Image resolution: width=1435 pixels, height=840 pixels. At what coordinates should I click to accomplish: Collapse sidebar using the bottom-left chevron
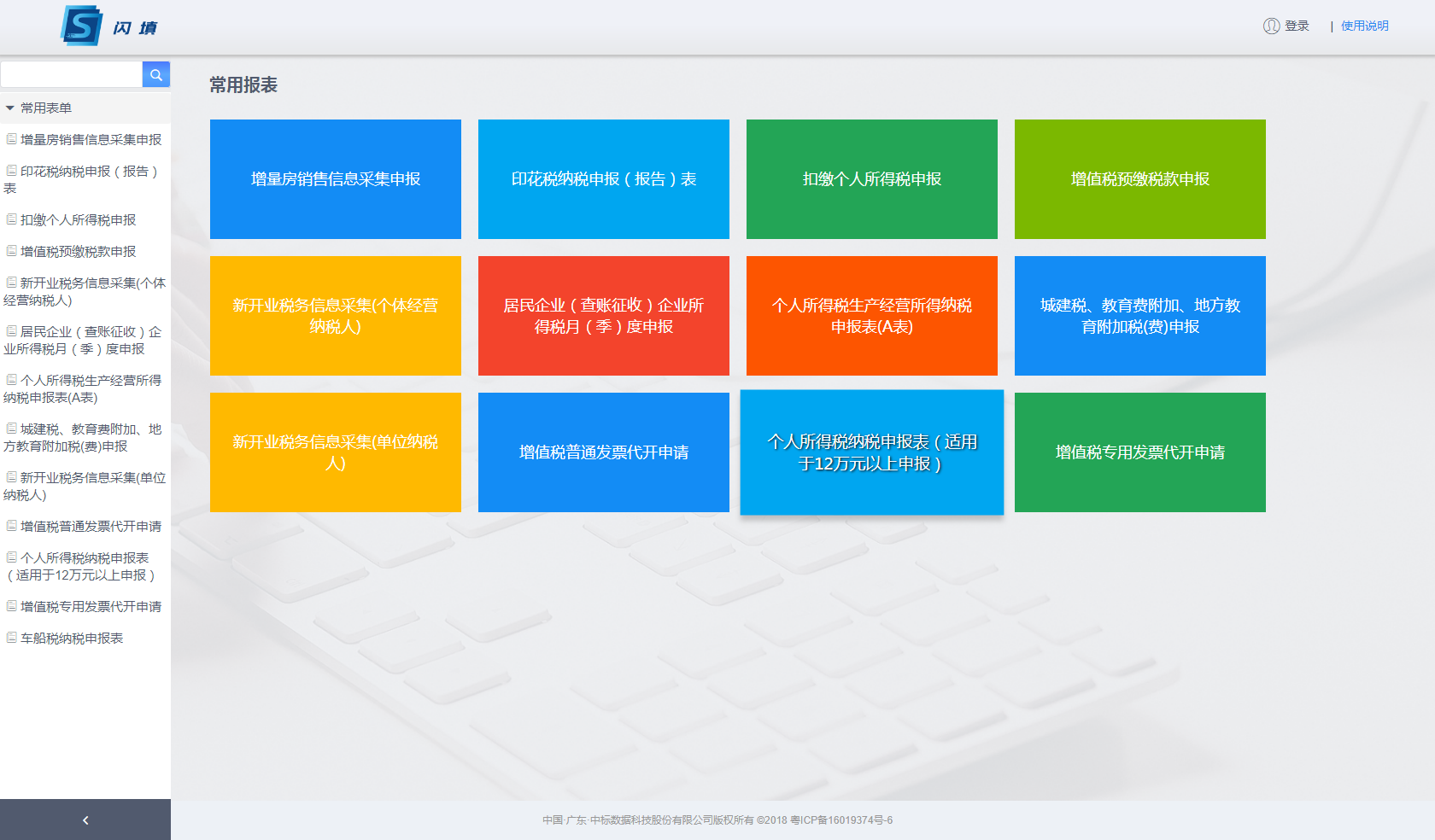click(85, 820)
